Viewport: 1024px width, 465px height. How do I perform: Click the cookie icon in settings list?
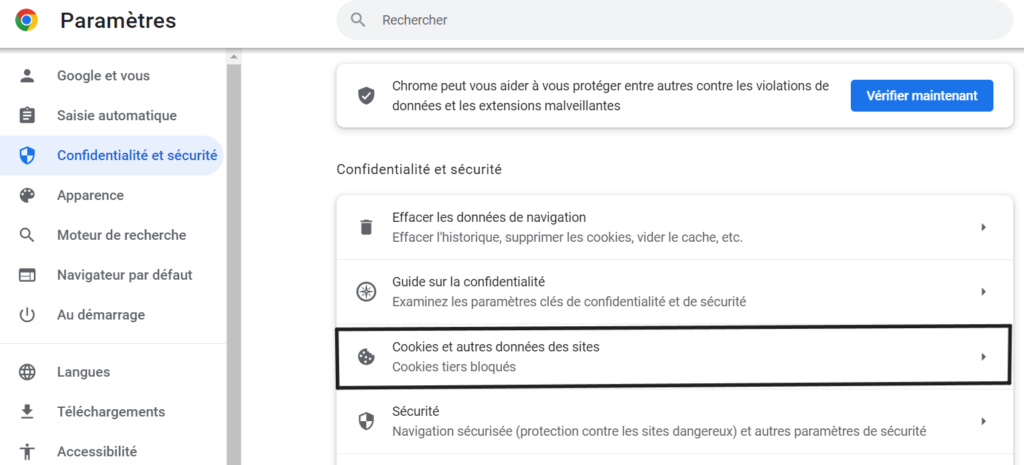pyautogui.click(x=366, y=357)
